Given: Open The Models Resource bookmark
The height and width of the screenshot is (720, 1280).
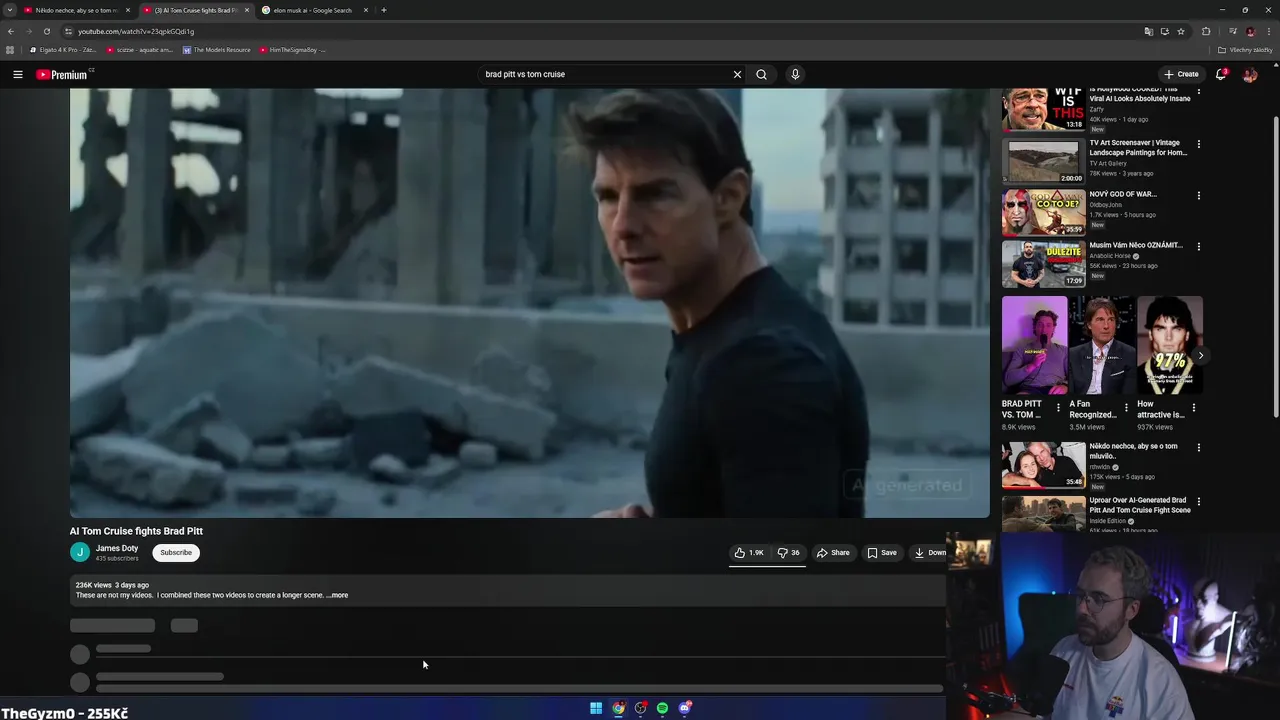Looking at the screenshot, I should coord(217,50).
